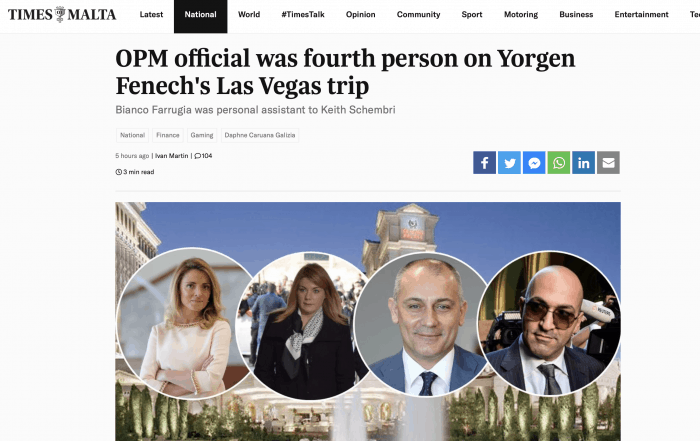Share the article on LinkedIn
Screen dimensions: 700x441
[583, 162]
